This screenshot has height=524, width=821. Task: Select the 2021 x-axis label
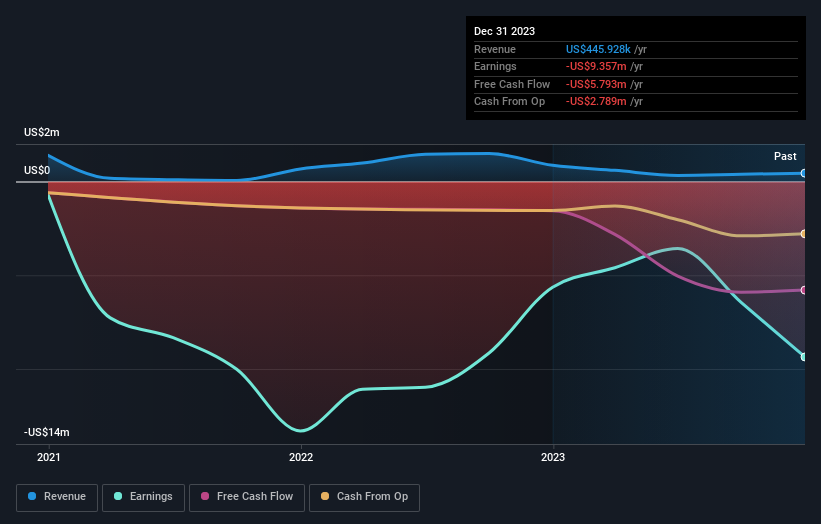(49, 458)
